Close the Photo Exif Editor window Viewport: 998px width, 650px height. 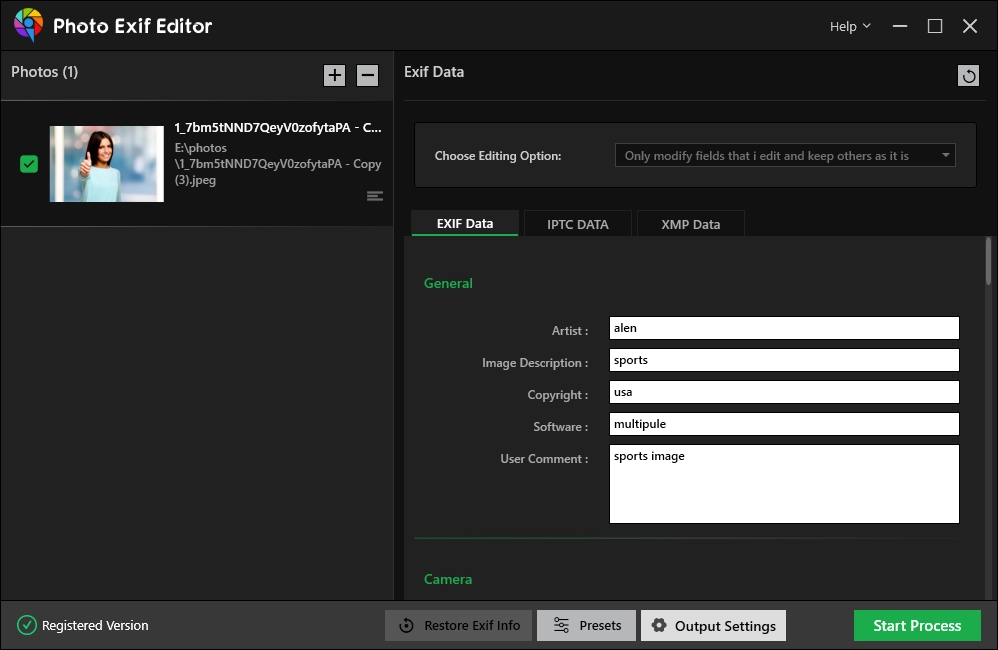point(970,26)
